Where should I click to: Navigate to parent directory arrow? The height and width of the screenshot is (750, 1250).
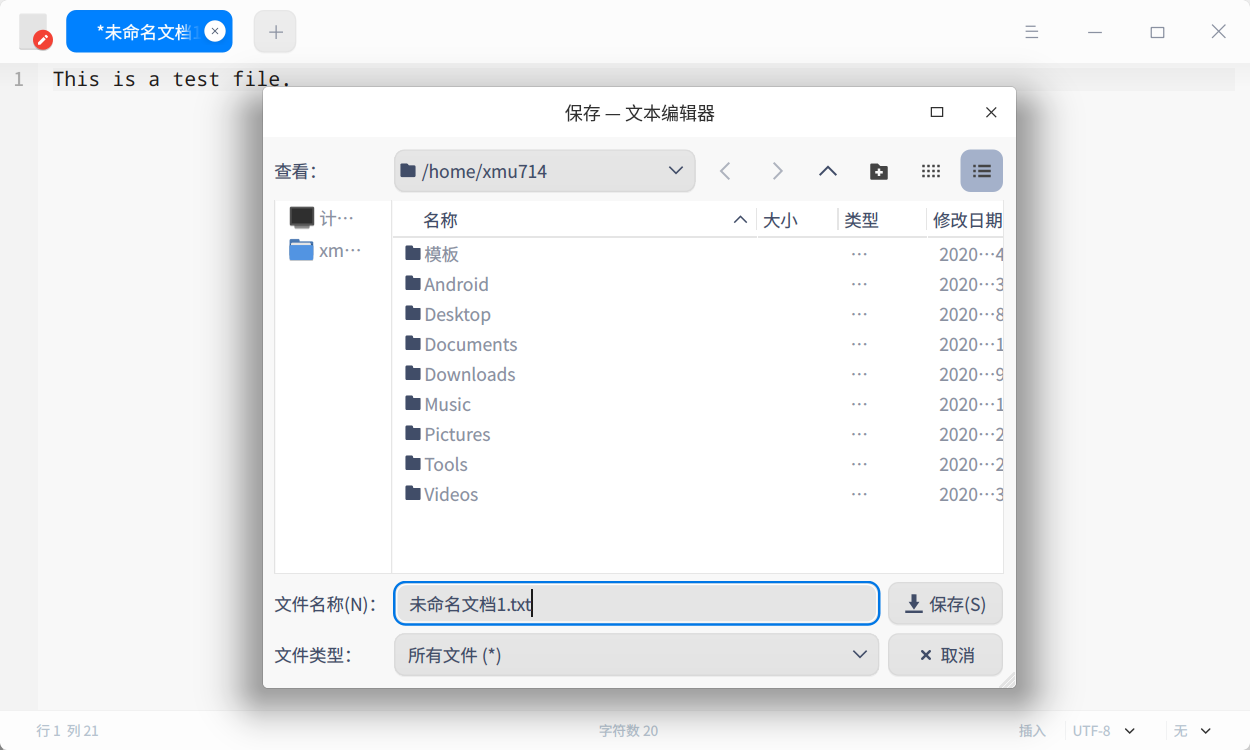(828, 171)
